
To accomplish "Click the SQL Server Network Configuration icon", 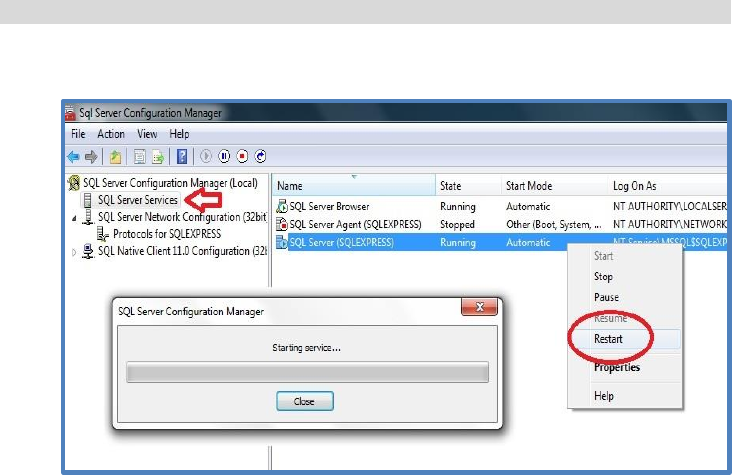I will (88, 217).
